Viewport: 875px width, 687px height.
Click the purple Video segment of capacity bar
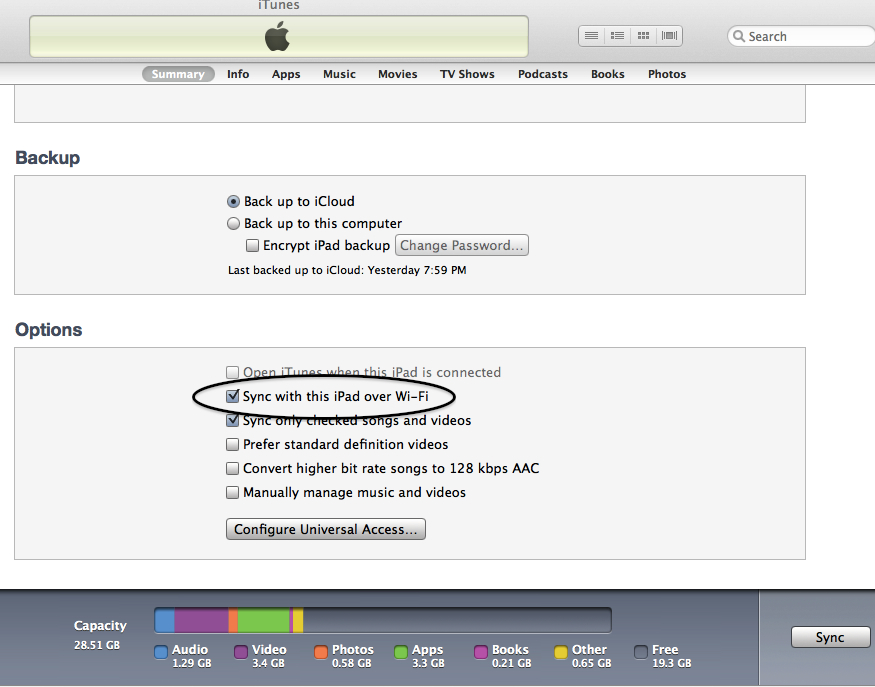[x=201, y=620]
